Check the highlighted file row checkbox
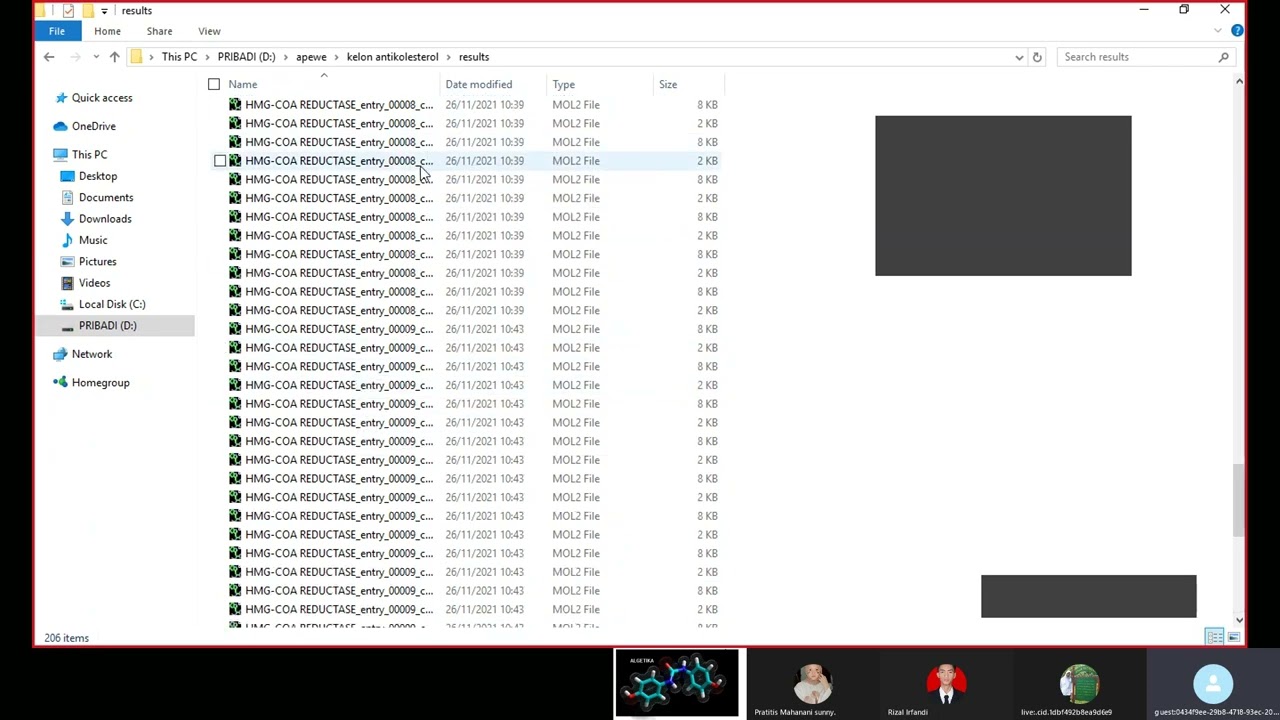This screenshot has height=720, width=1280. coord(220,160)
